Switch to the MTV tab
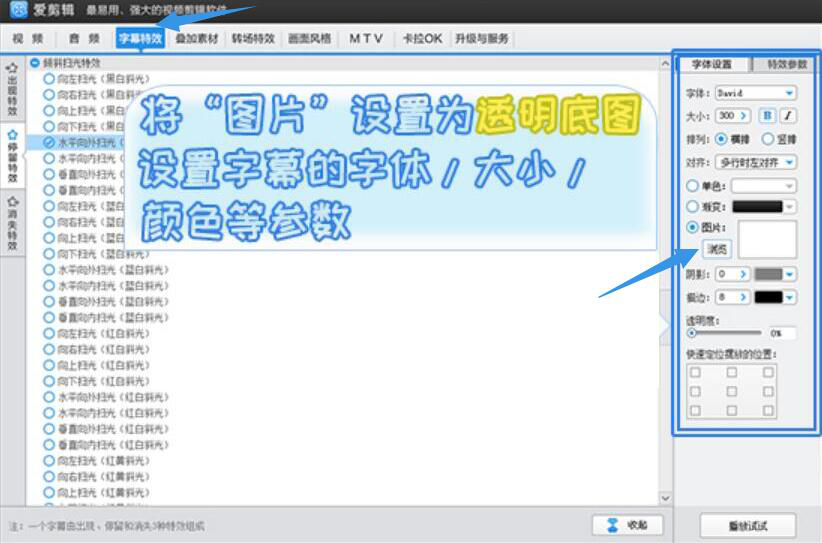Screen dimensions: 822x543 click(366, 38)
